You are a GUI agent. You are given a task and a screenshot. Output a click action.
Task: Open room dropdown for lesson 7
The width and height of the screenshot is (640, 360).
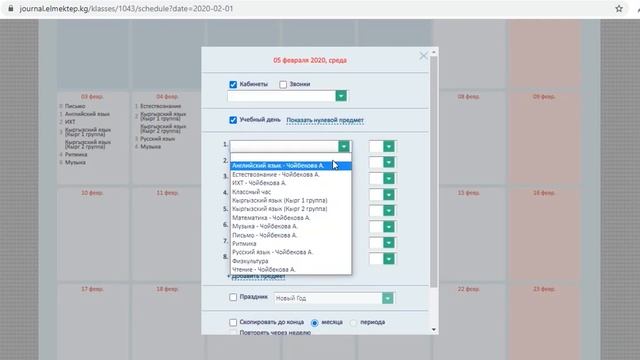[389, 243]
